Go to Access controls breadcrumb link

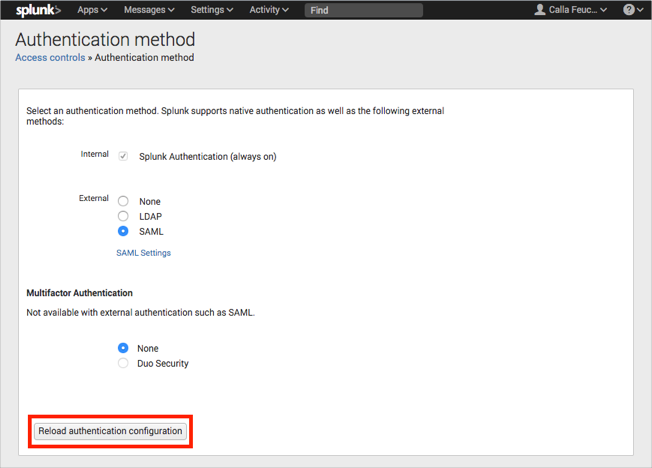(50, 58)
